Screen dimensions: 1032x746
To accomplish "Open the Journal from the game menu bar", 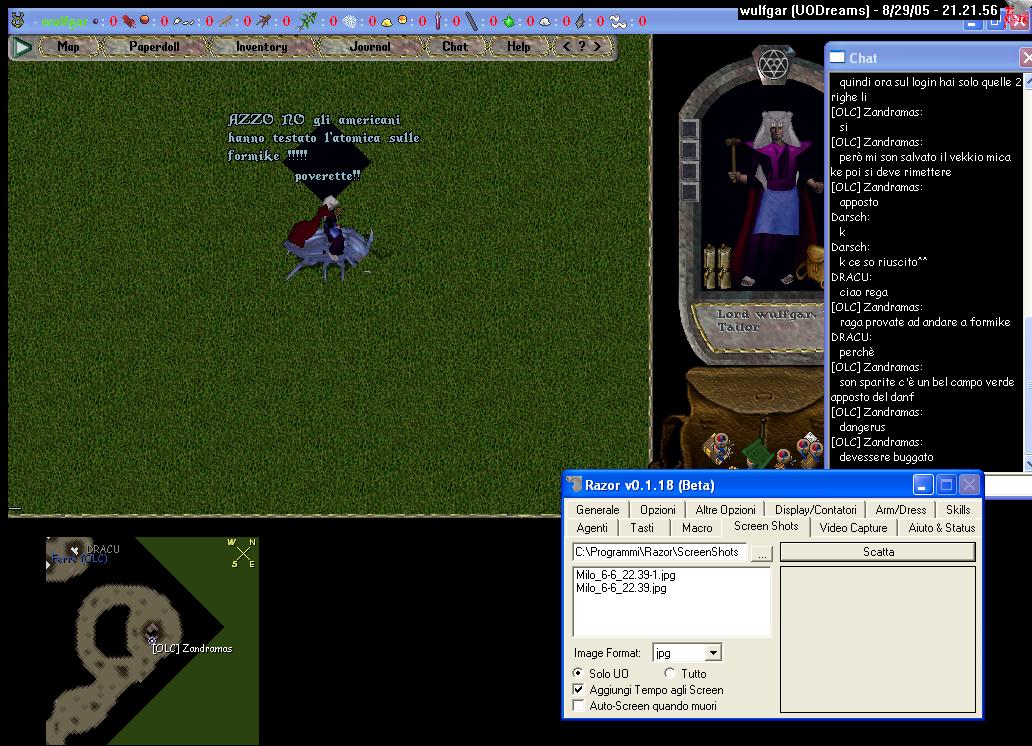I will (370, 47).
